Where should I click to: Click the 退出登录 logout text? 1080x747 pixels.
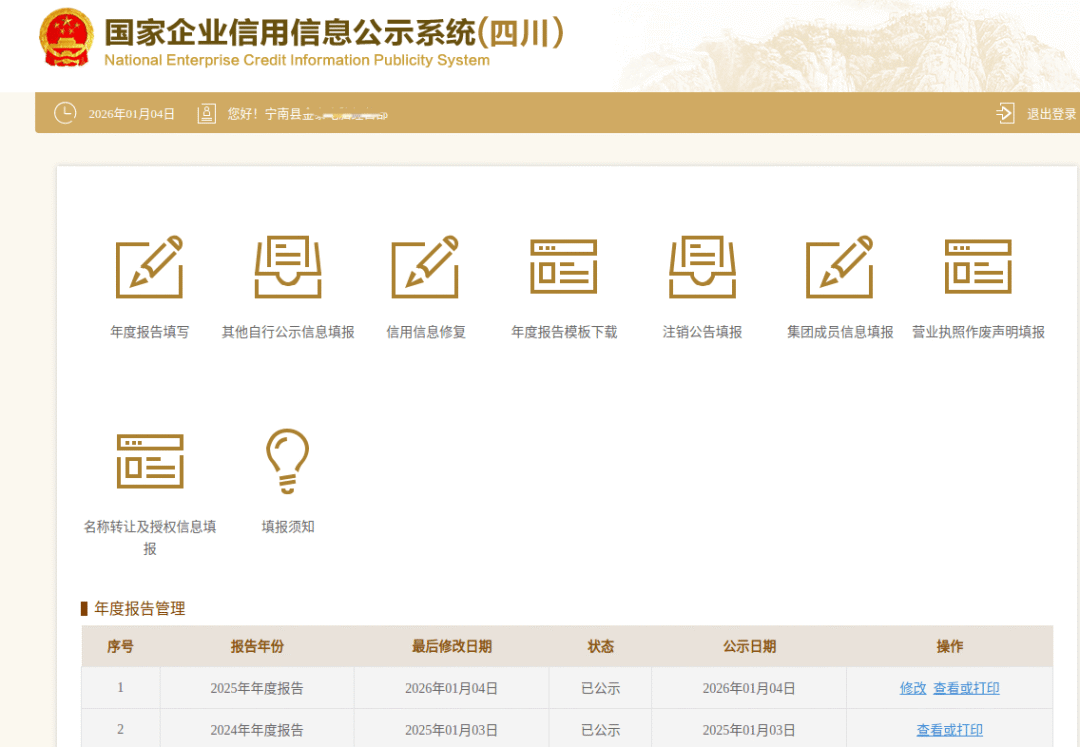pyautogui.click(x=1052, y=113)
